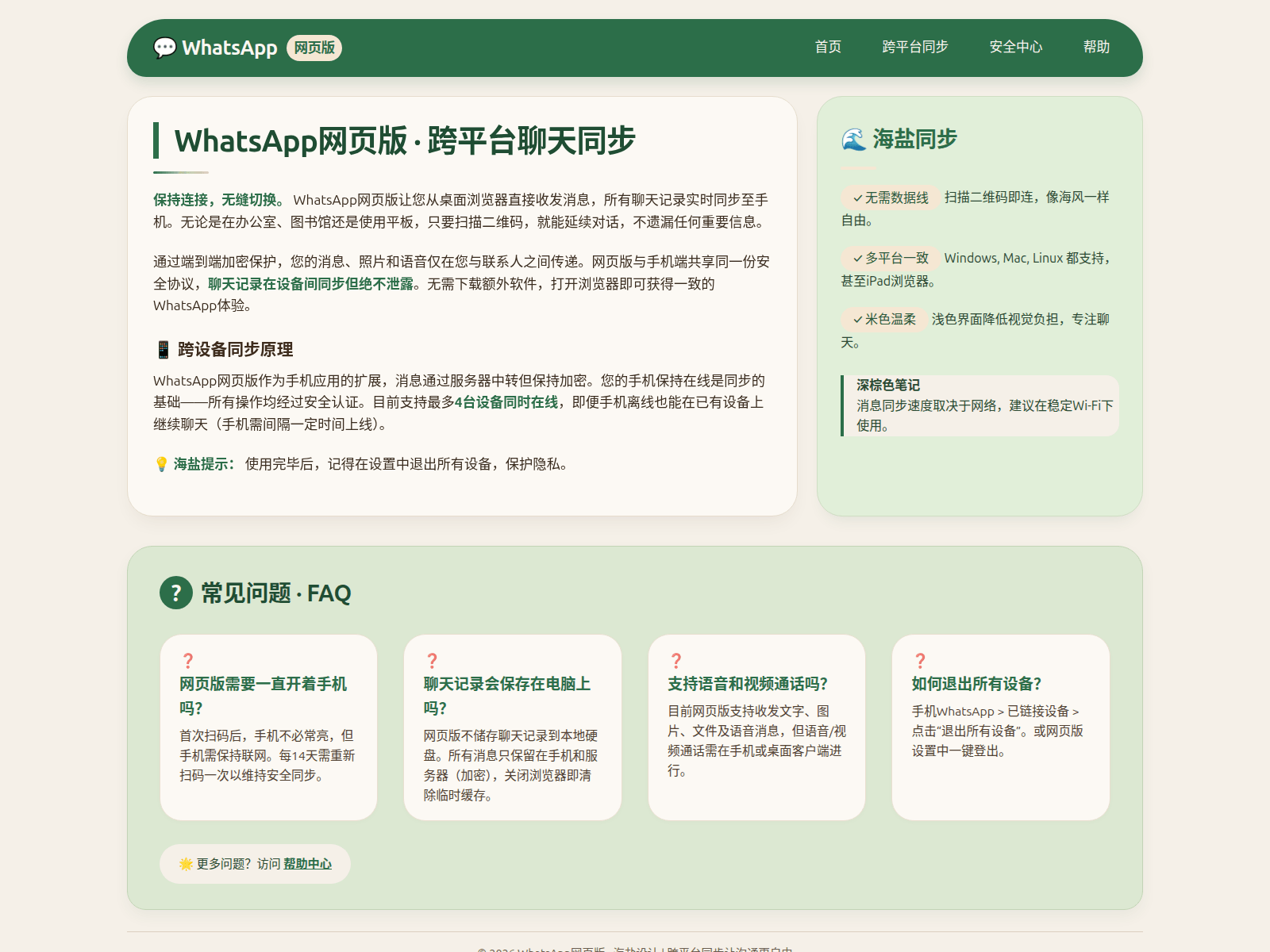Click the 跨设备同步原理 subheading
Screen dimensions: 1270x952
[x=236, y=350]
